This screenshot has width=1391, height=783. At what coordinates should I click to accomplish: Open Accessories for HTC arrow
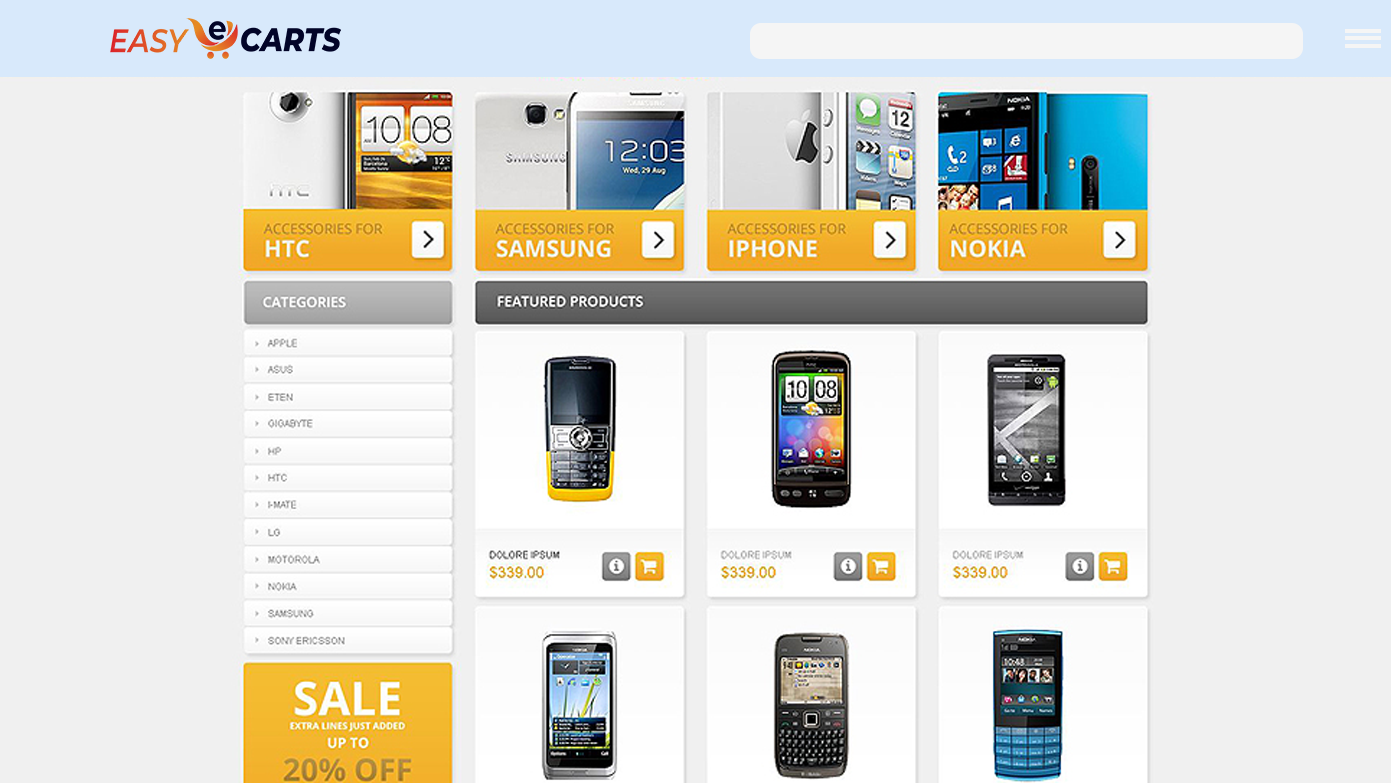tap(427, 240)
